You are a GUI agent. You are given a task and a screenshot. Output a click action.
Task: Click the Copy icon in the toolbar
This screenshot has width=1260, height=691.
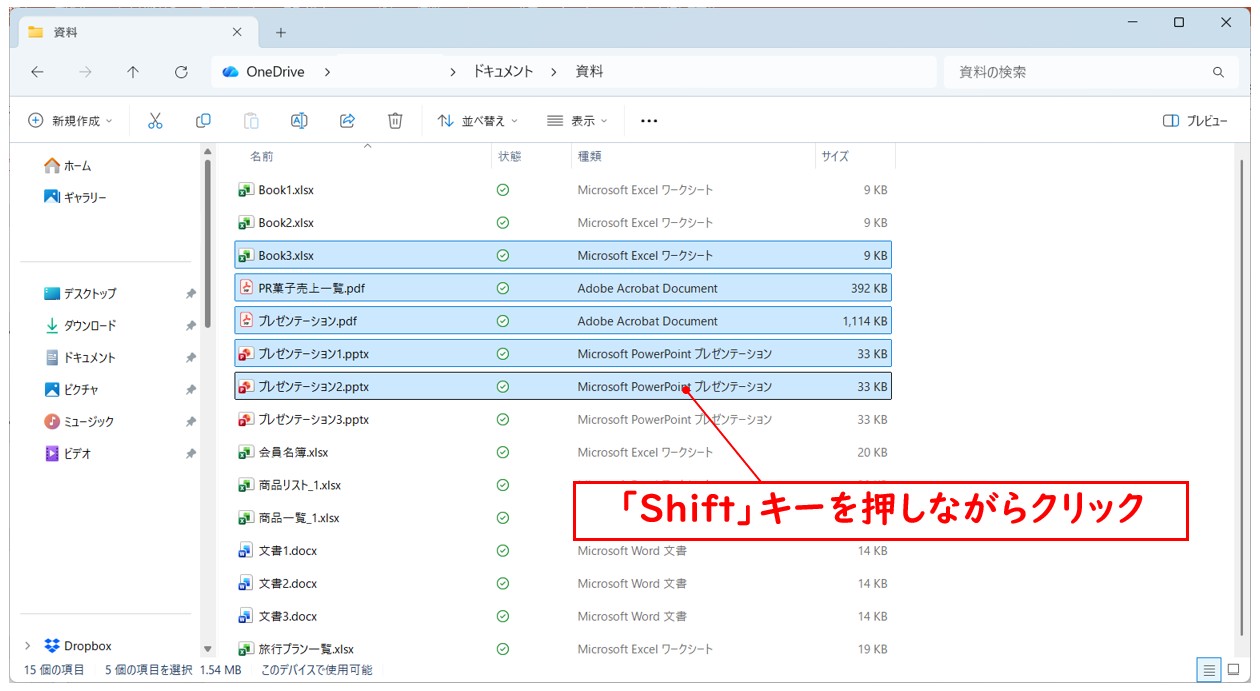tap(205, 120)
